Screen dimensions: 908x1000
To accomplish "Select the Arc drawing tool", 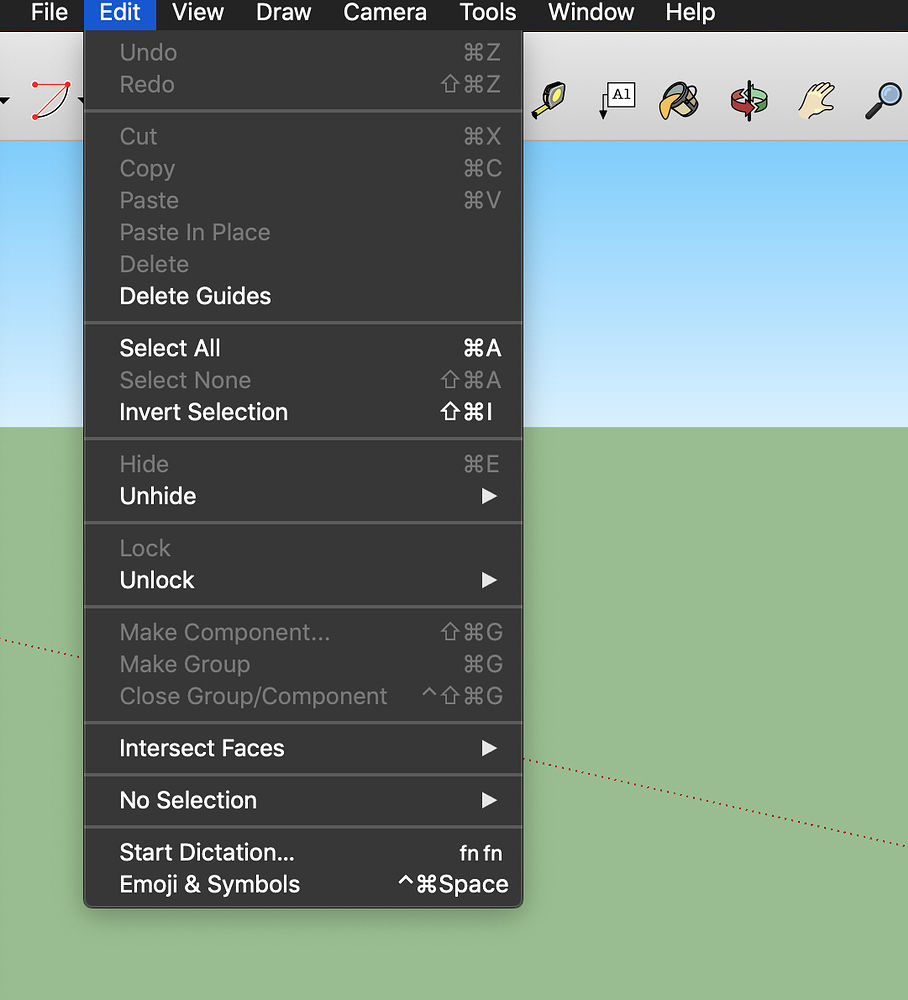I will pos(48,101).
